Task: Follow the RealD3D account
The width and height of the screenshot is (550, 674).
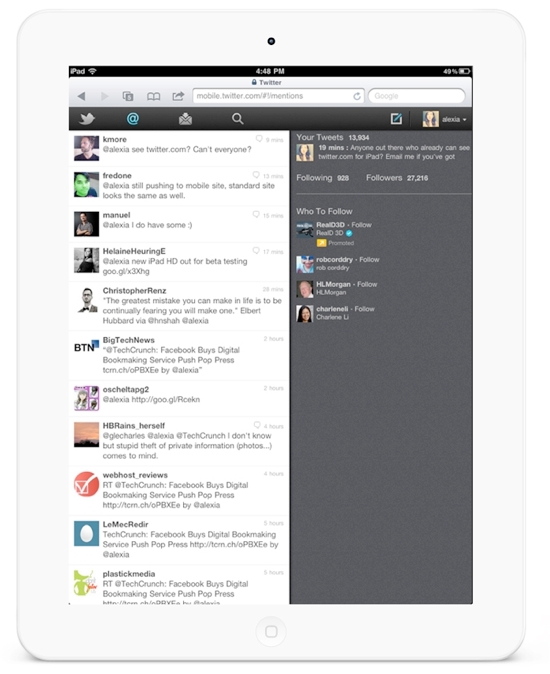Action: point(361,225)
